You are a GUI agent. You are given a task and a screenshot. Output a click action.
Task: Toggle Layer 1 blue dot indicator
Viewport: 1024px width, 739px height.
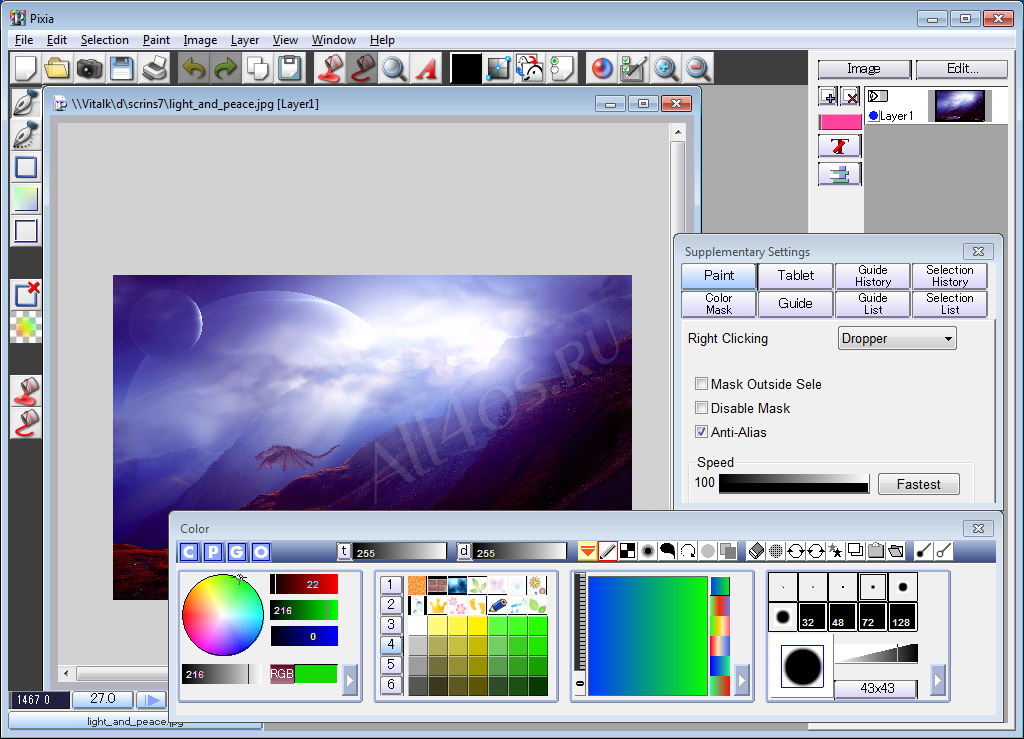click(x=874, y=116)
